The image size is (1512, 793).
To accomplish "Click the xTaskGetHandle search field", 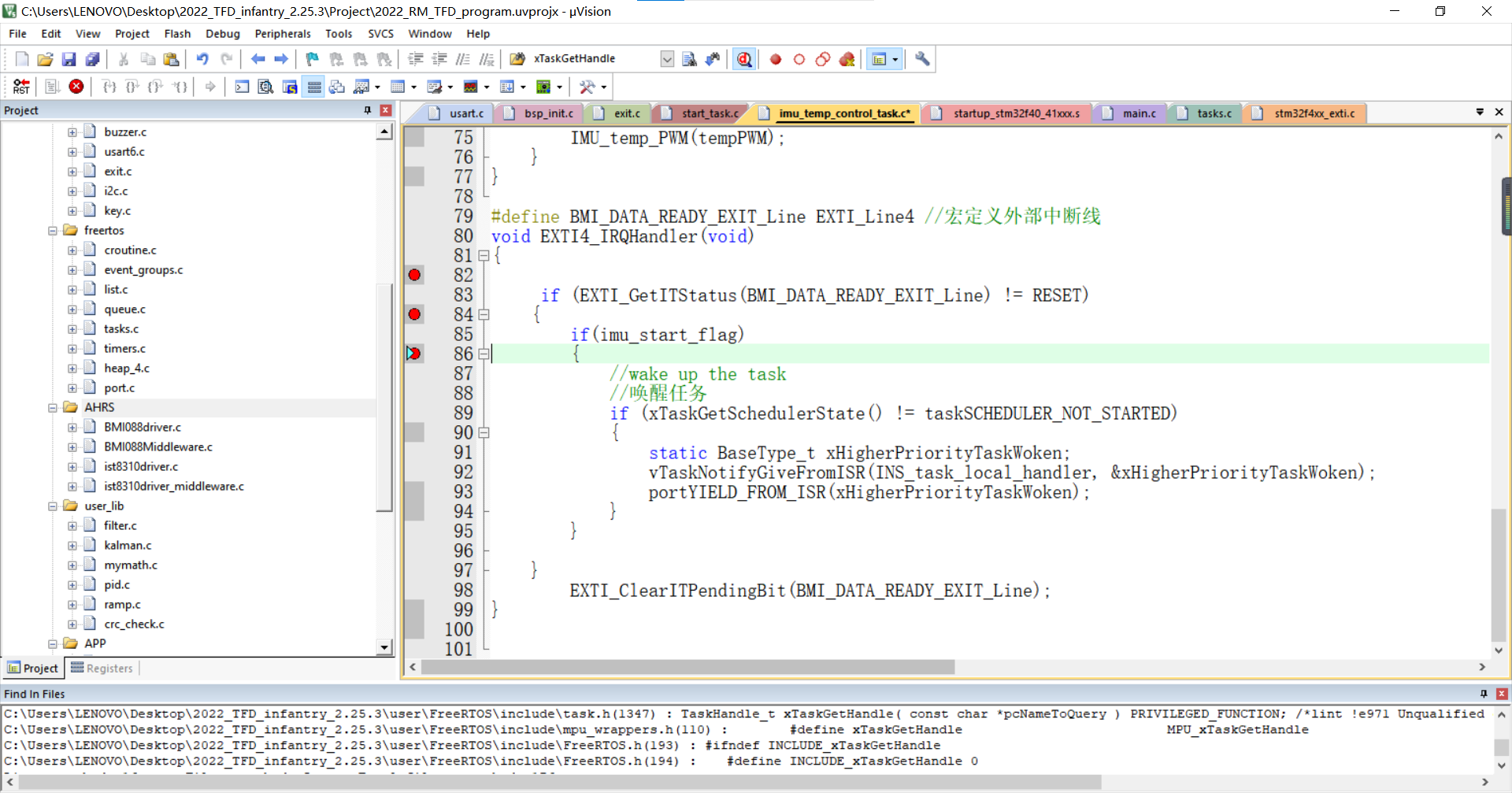I will [595, 59].
